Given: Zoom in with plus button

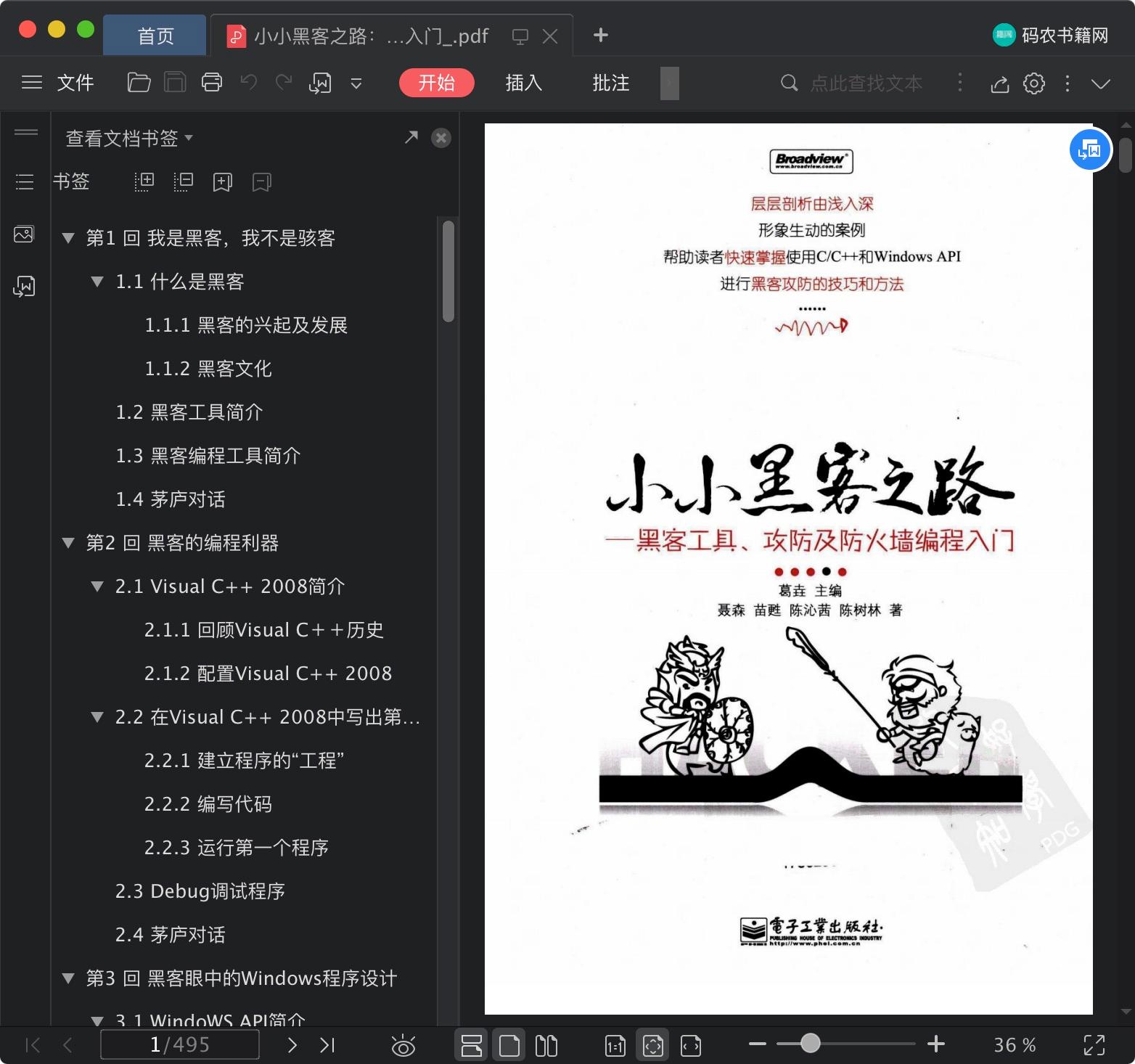Looking at the screenshot, I should pyautogui.click(x=936, y=1044).
